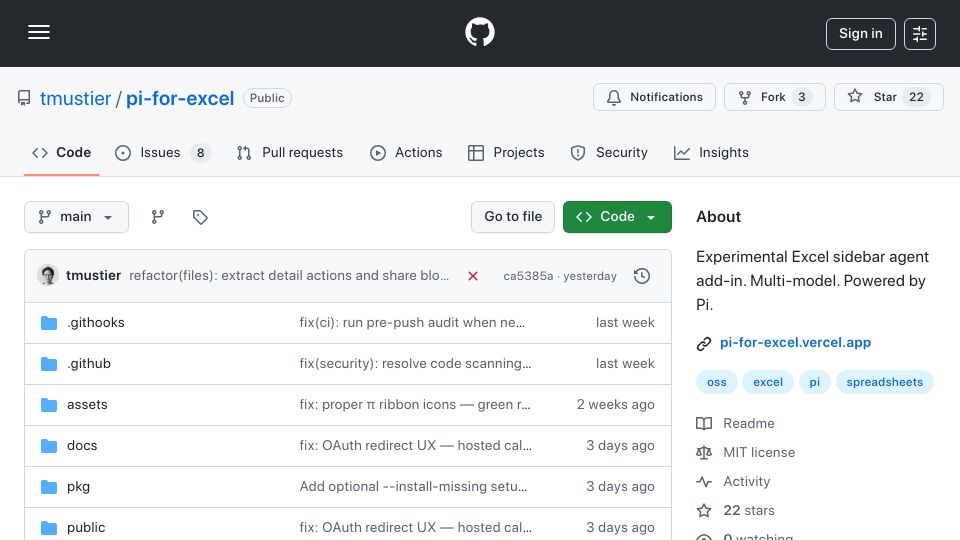View failed checks red X icon
Image resolution: width=960 pixels, height=540 pixels.
tap(473, 276)
